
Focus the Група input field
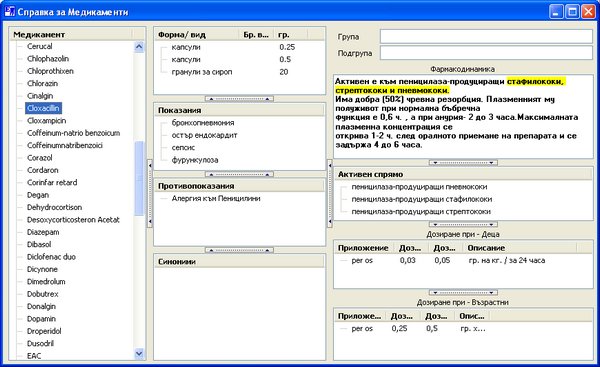[486, 37]
